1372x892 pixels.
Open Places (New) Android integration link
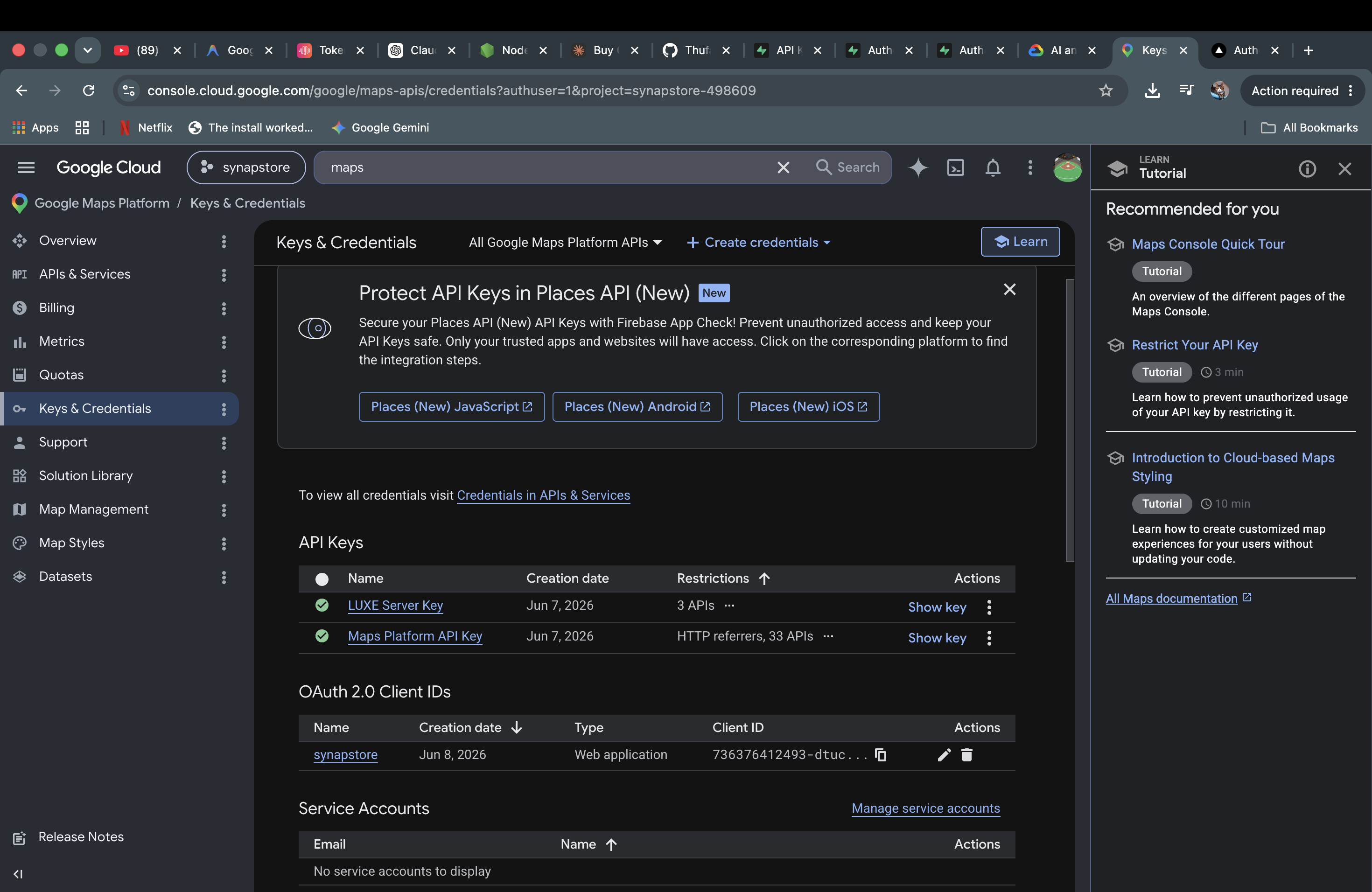click(637, 407)
